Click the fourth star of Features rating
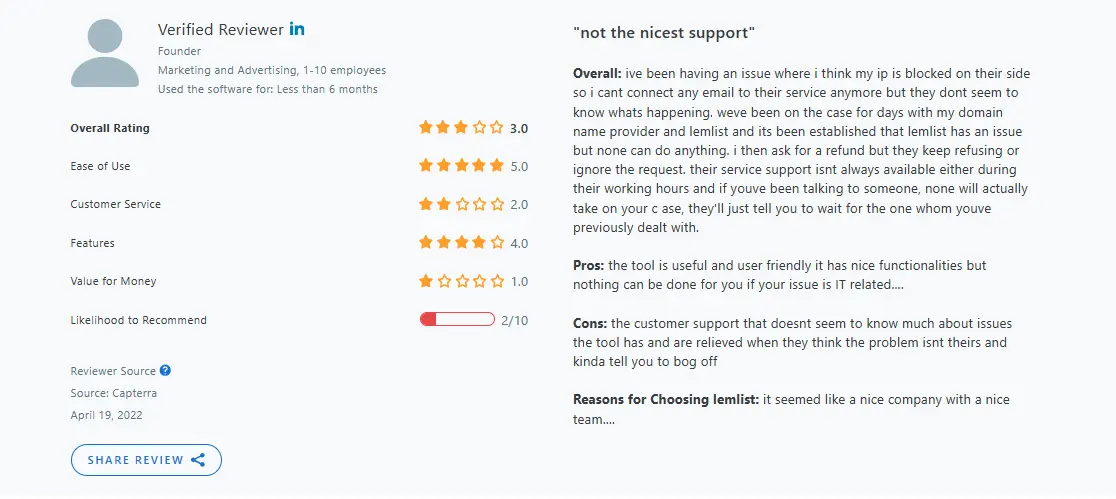The width and height of the screenshot is (1116, 499). pos(479,243)
